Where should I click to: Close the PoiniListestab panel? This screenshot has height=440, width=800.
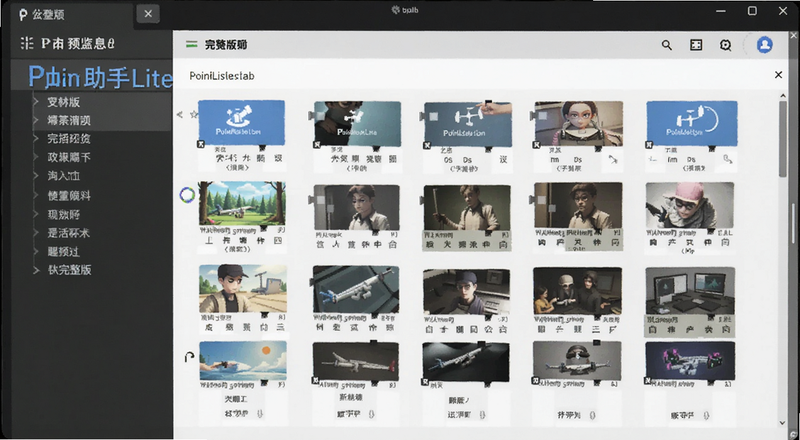[x=778, y=75]
